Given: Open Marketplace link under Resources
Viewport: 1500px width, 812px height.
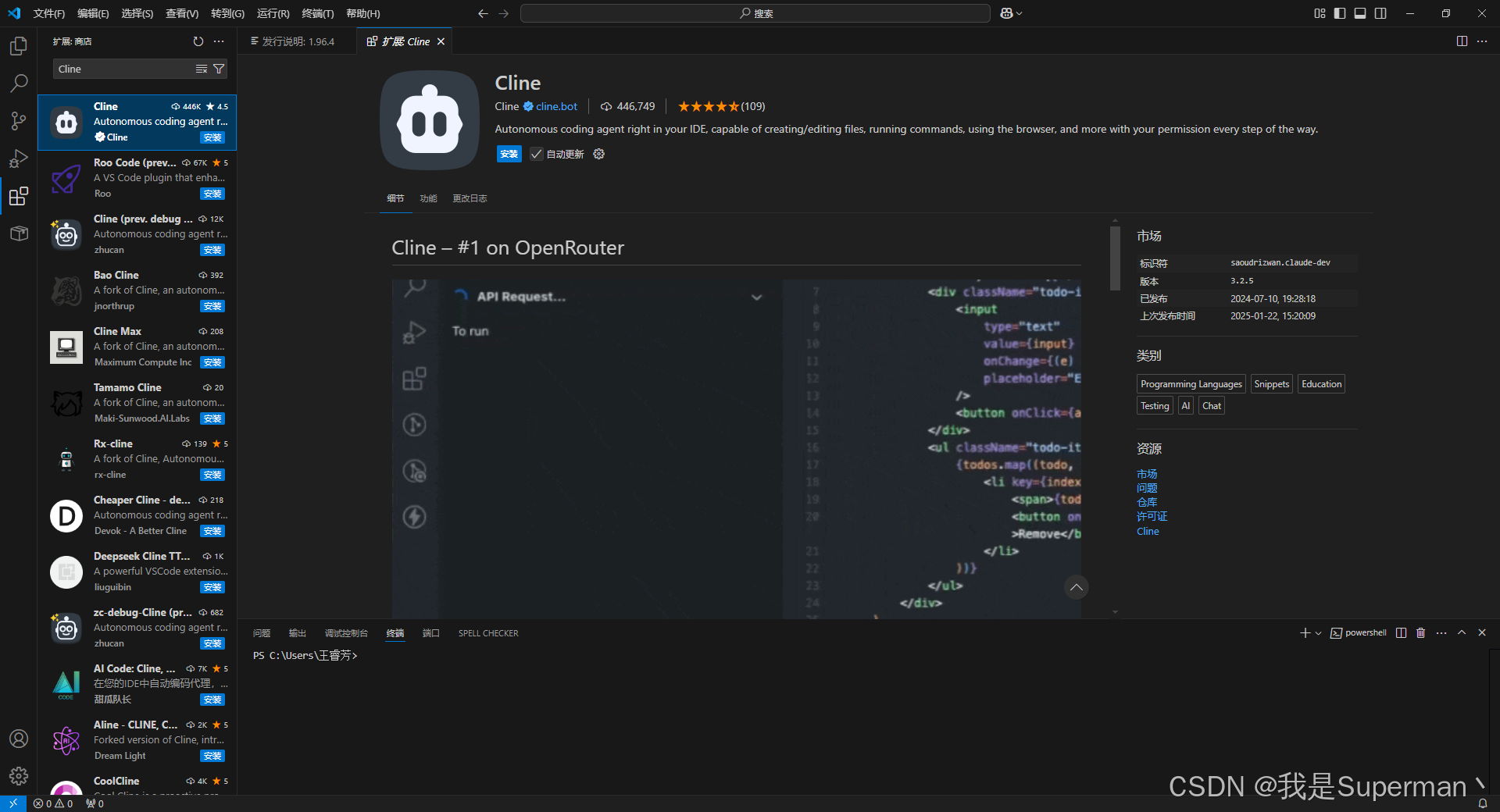Looking at the screenshot, I should click(x=1147, y=474).
